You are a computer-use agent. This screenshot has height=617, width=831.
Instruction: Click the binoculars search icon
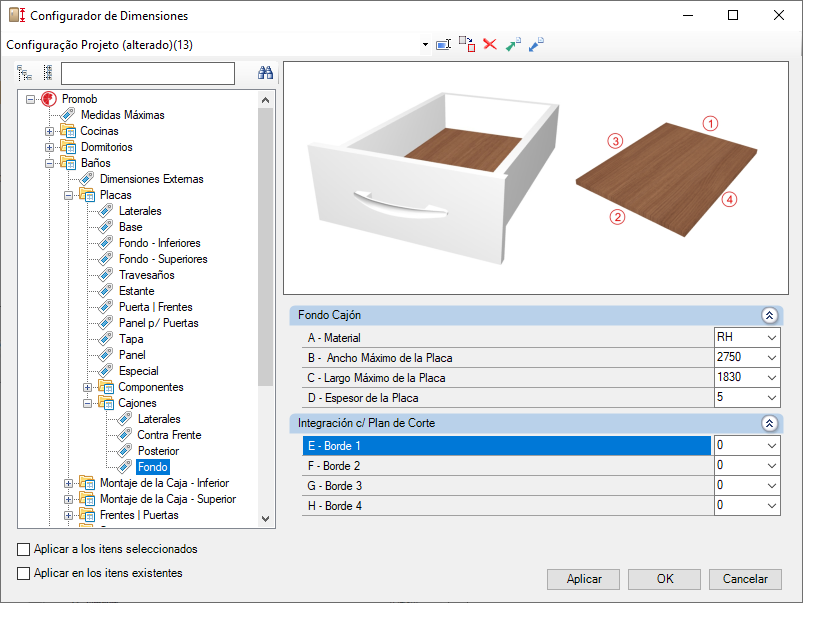(266, 73)
